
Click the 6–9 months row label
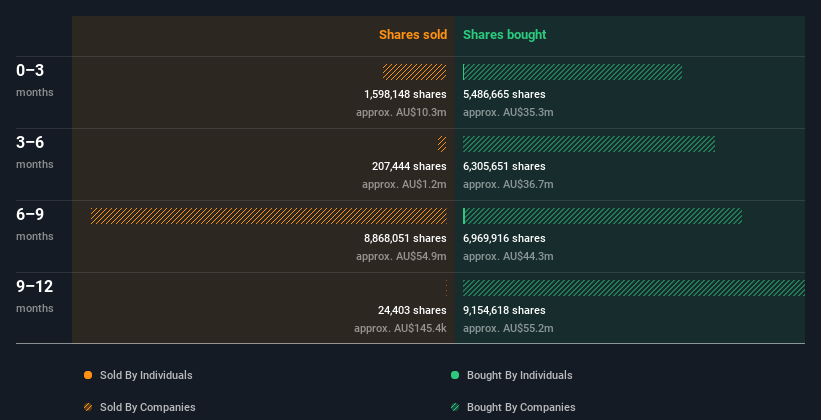pos(35,224)
